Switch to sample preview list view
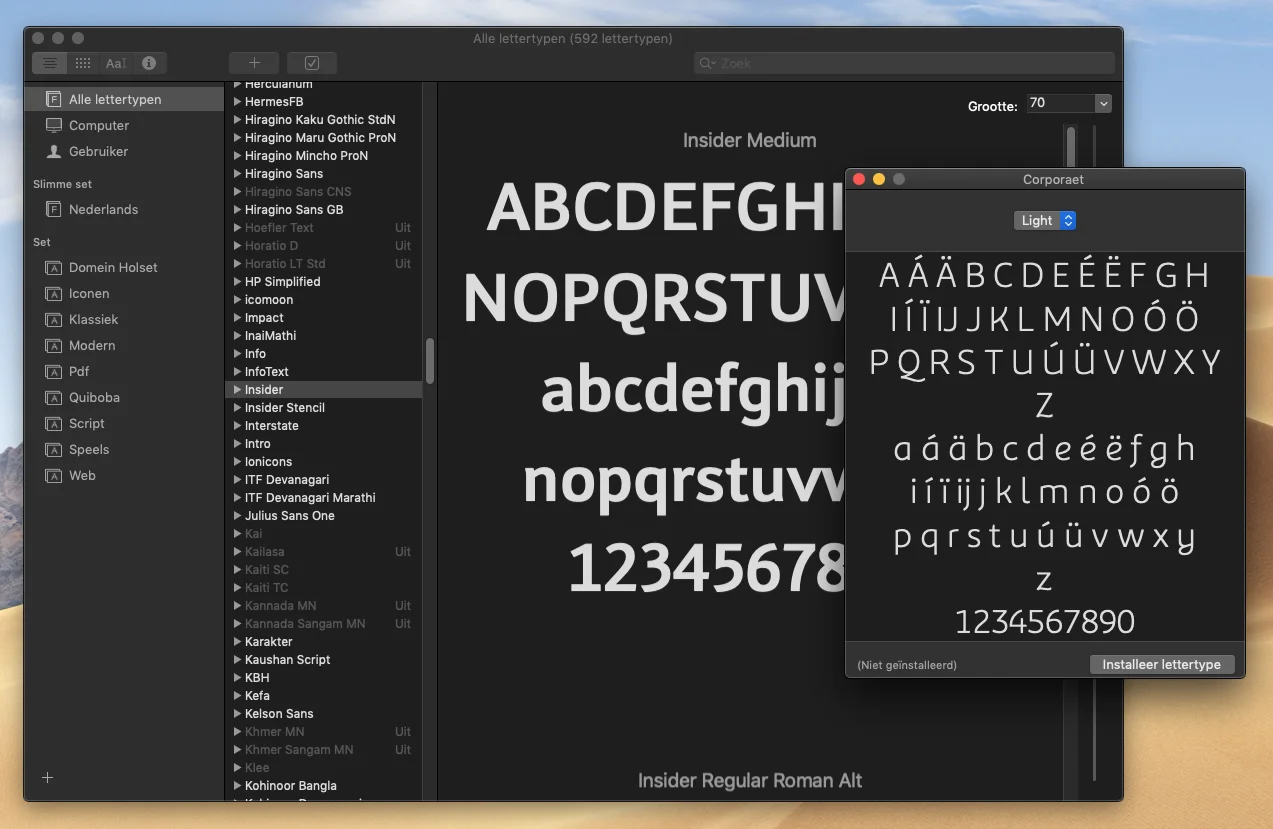Viewport: 1273px width, 829px height. click(x=50, y=63)
